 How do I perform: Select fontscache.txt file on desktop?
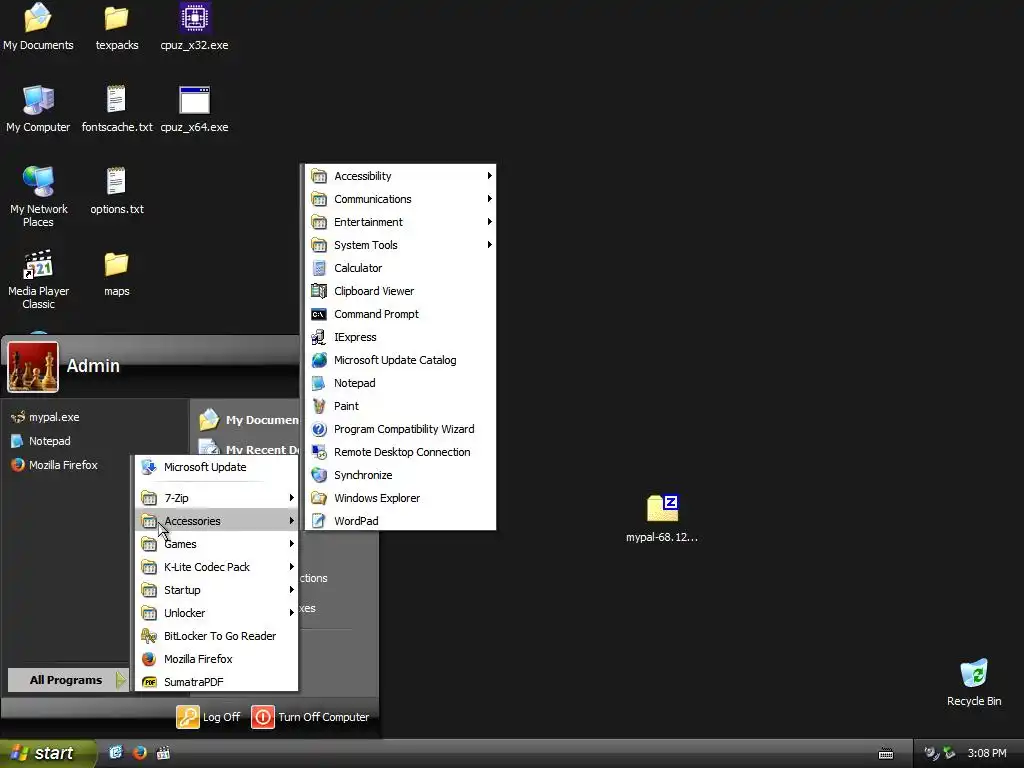tap(117, 109)
